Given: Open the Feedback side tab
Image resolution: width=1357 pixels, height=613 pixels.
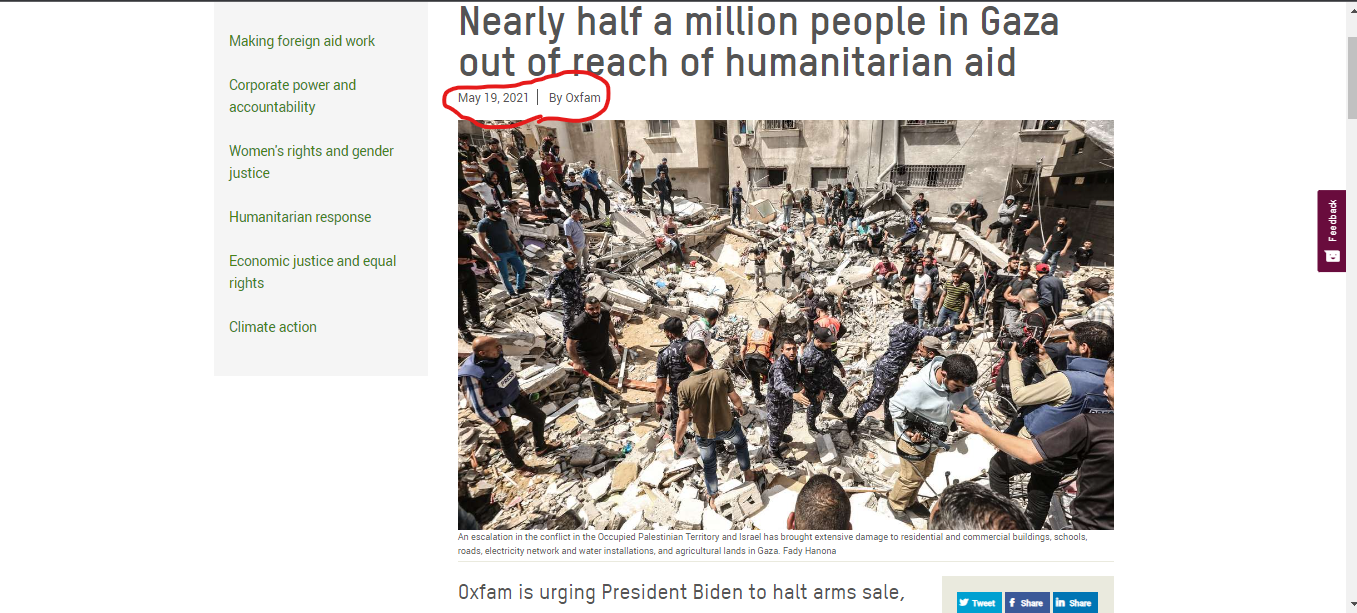Looking at the screenshot, I should pyautogui.click(x=1331, y=231).
